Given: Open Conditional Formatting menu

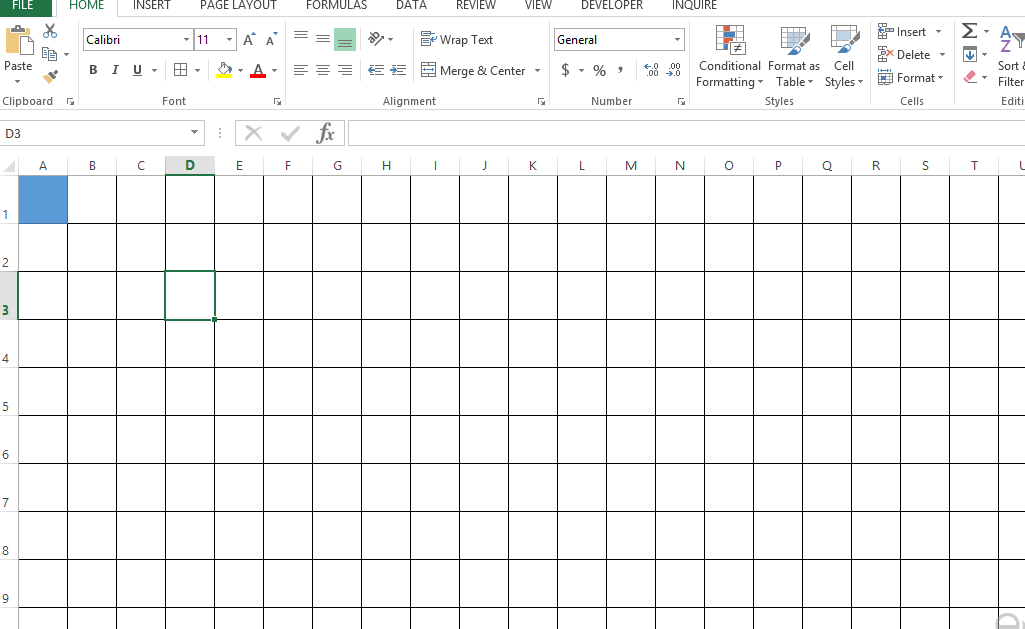Looking at the screenshot, I should click(x=730, y=57).
